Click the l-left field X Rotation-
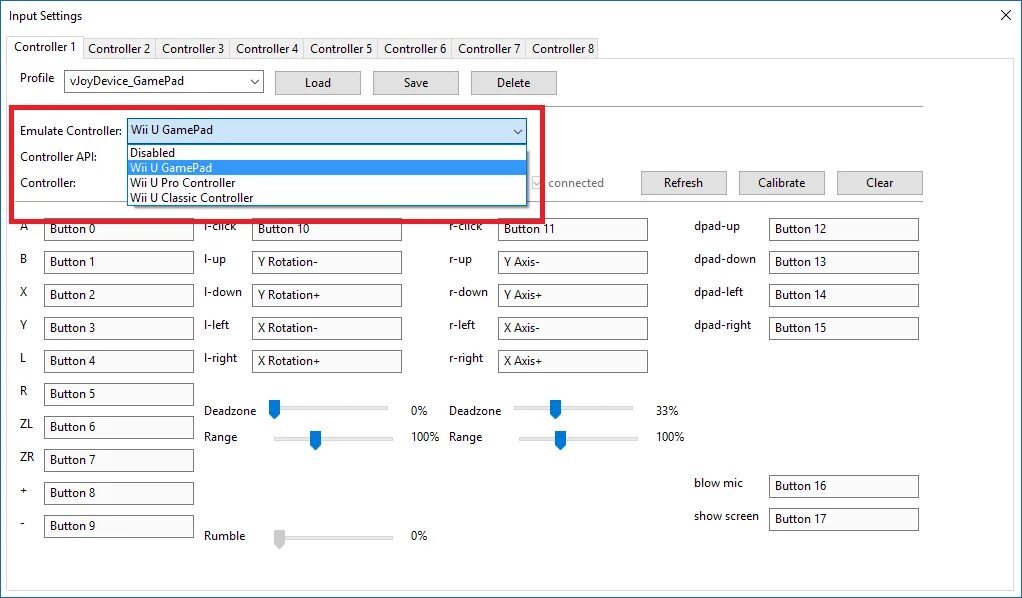 [x=327, y=328]
